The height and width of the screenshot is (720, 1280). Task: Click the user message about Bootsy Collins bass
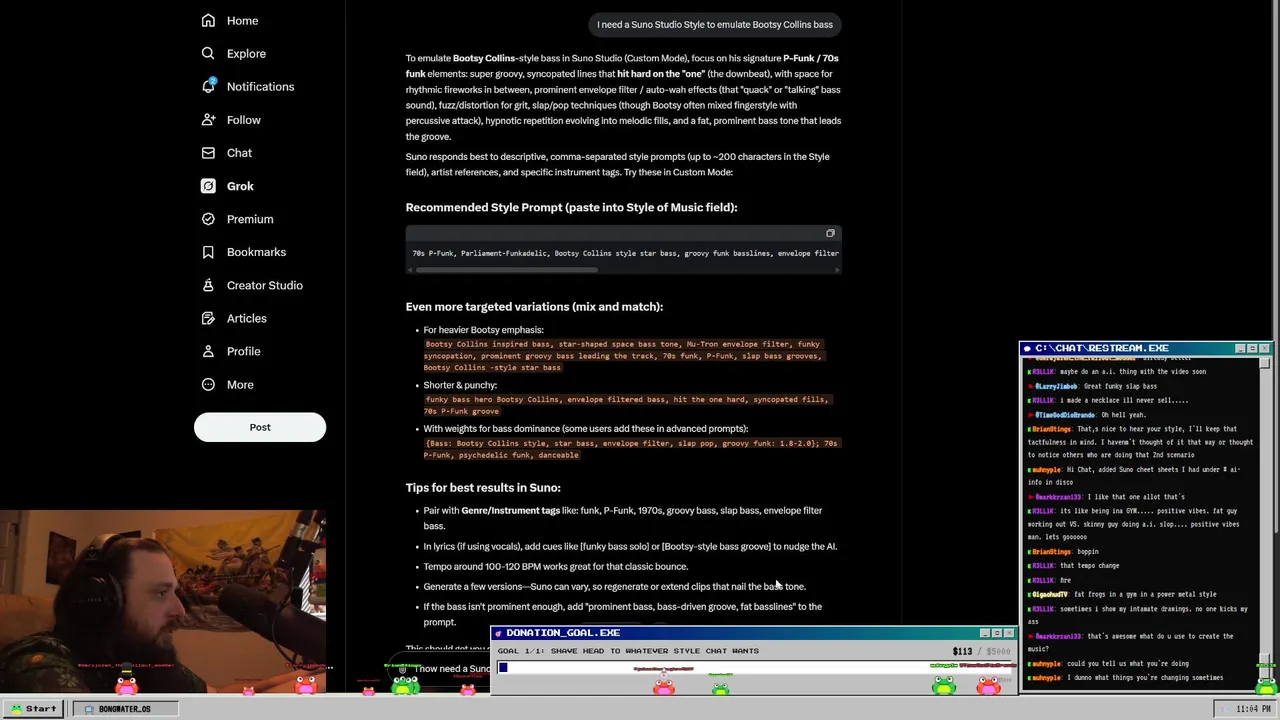click(x=715, y=24)
